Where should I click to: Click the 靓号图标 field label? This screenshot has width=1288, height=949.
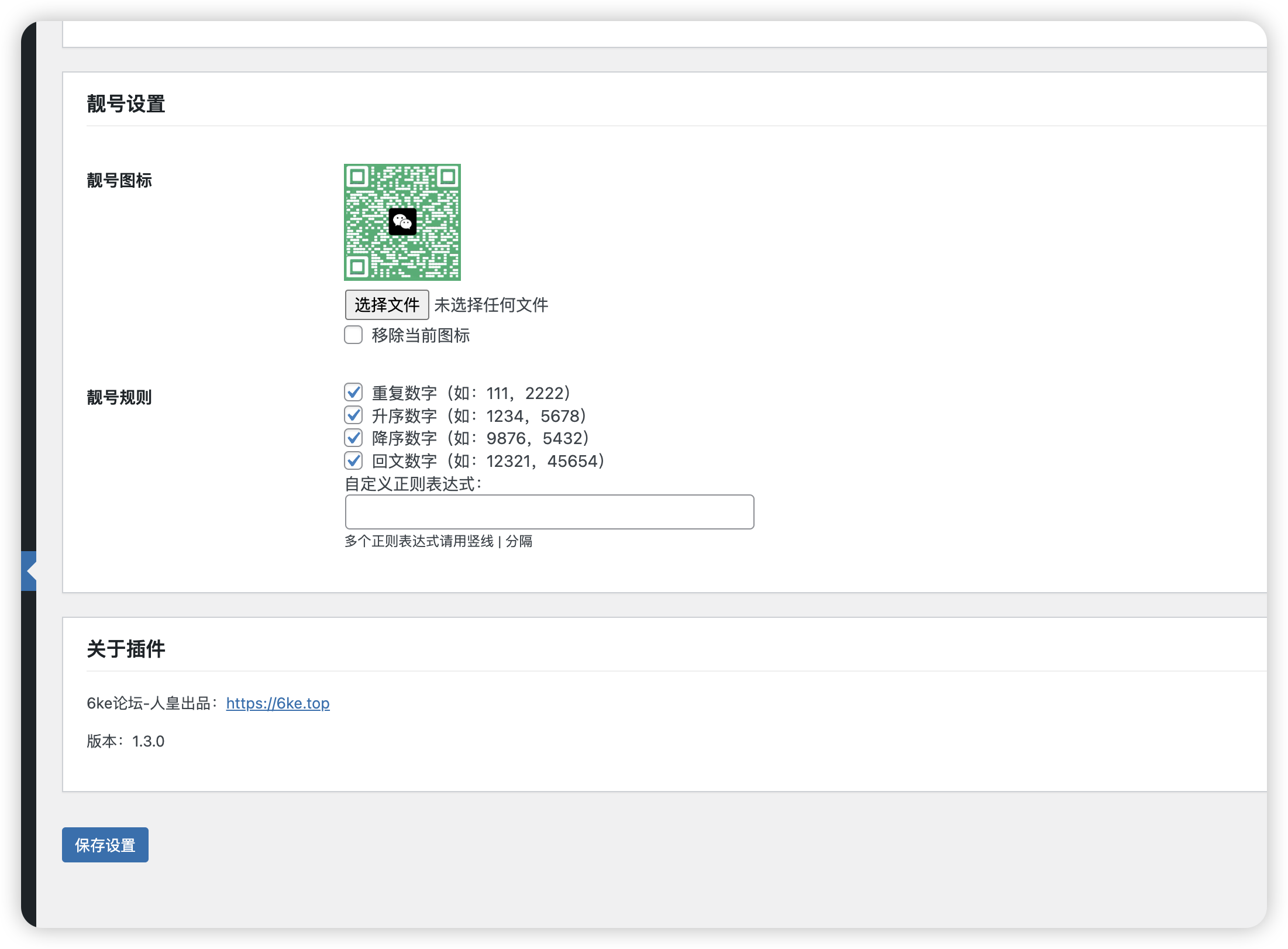point(119,181)
